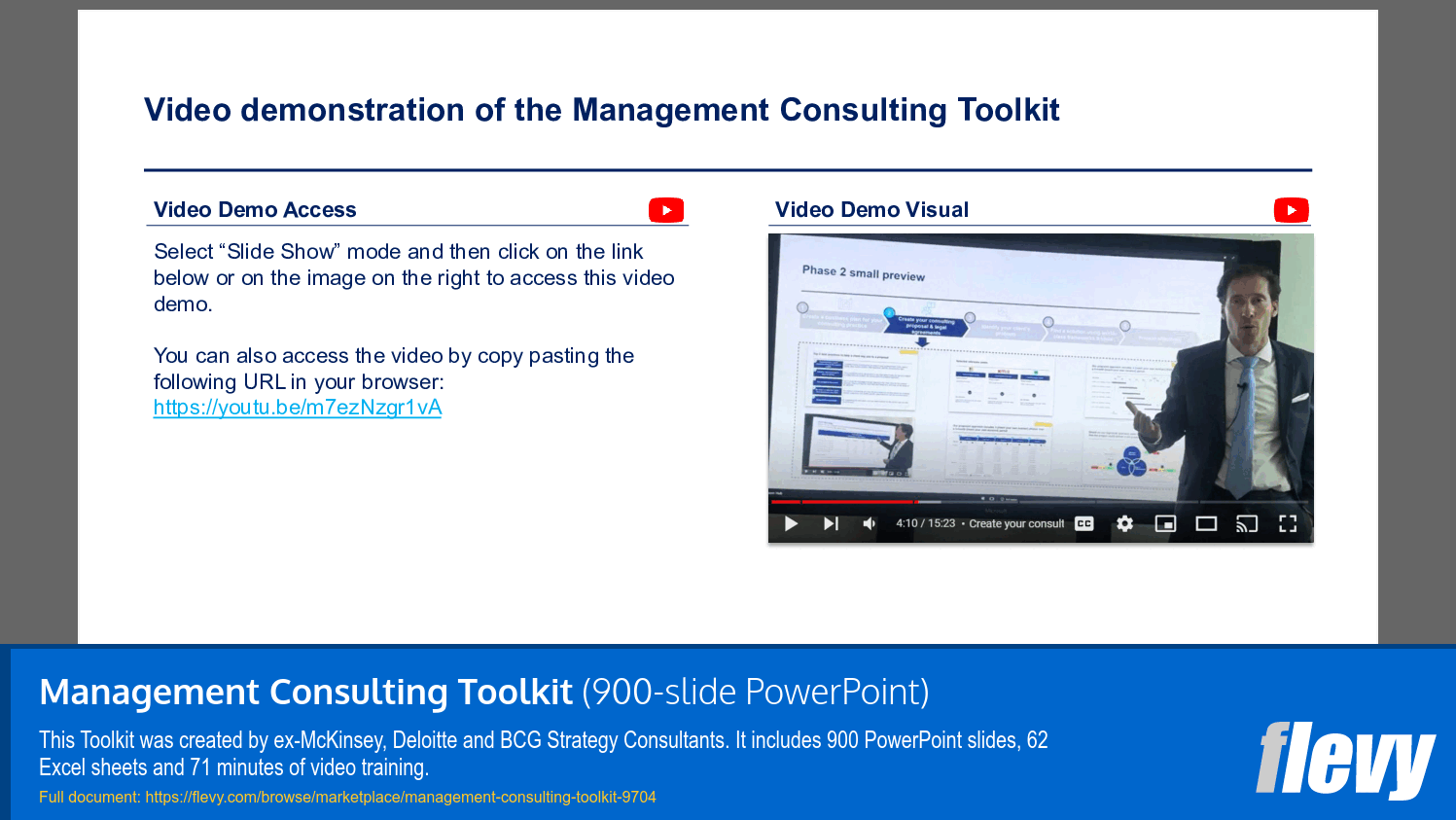Image resolution: width=1456 pixels, height=820 pixels.
Task: Enter fullscreen using the fullscreen icon
Action: (x=1288, y=523)
